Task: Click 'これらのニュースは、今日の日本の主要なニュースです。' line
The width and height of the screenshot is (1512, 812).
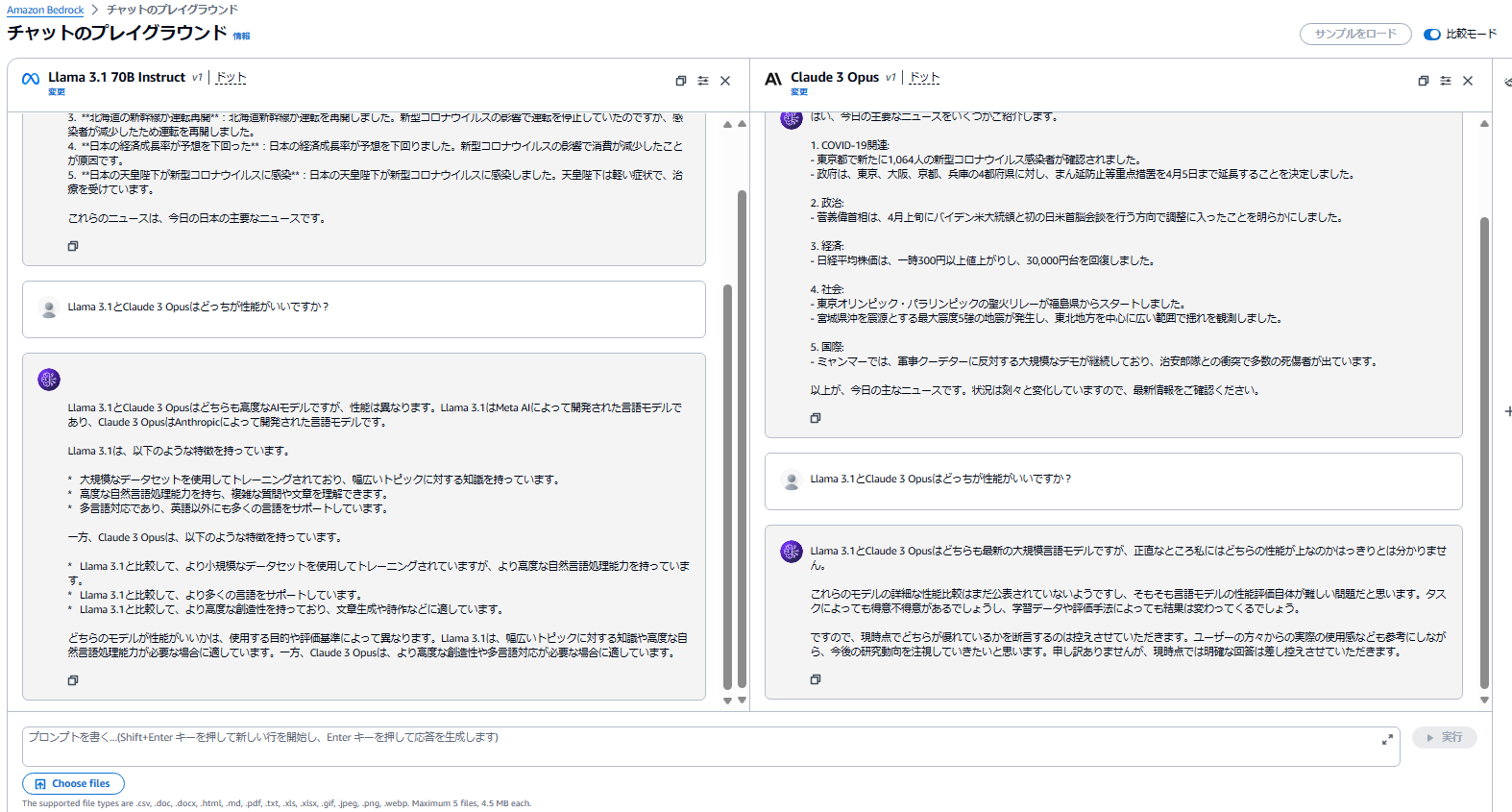Action: pos(196,218)
